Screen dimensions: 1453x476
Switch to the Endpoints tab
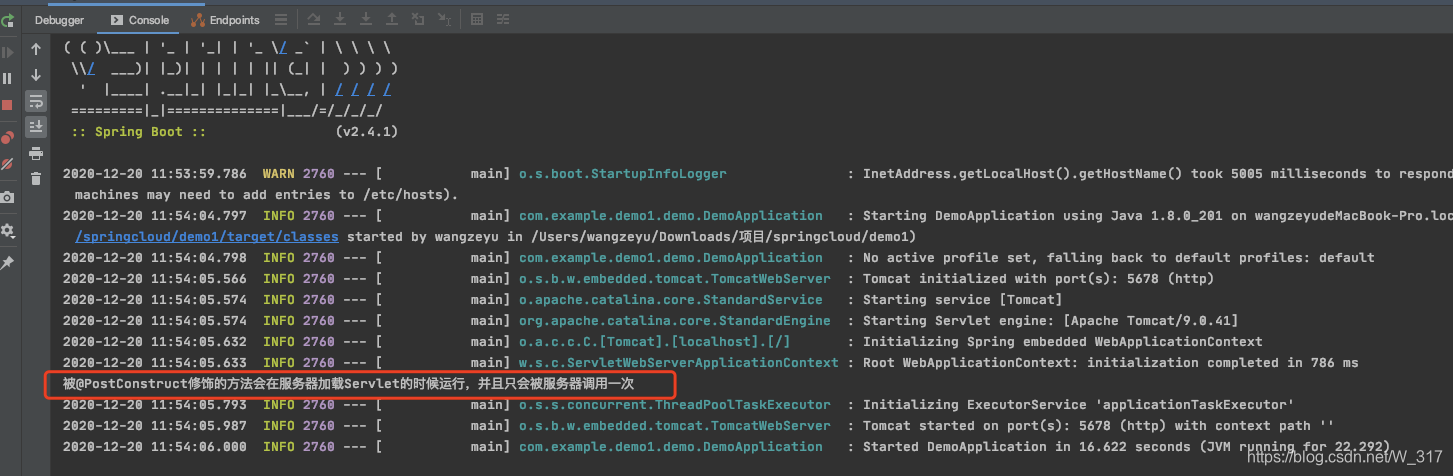point(225,20)
